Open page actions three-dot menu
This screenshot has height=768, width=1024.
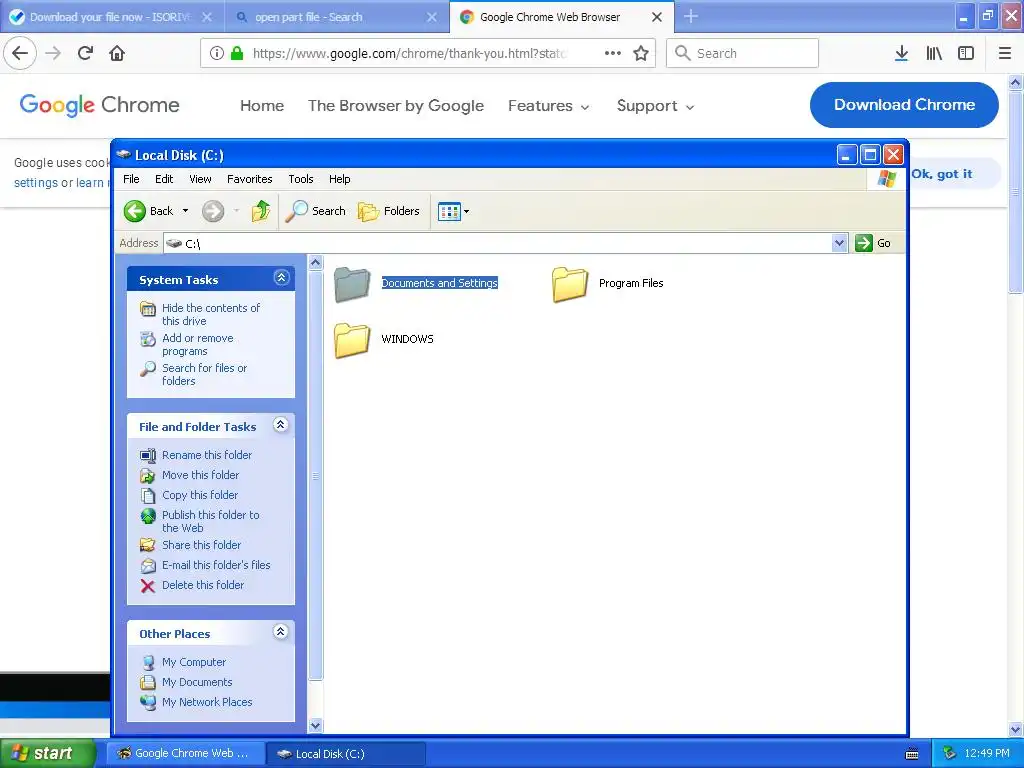point(613,53)
